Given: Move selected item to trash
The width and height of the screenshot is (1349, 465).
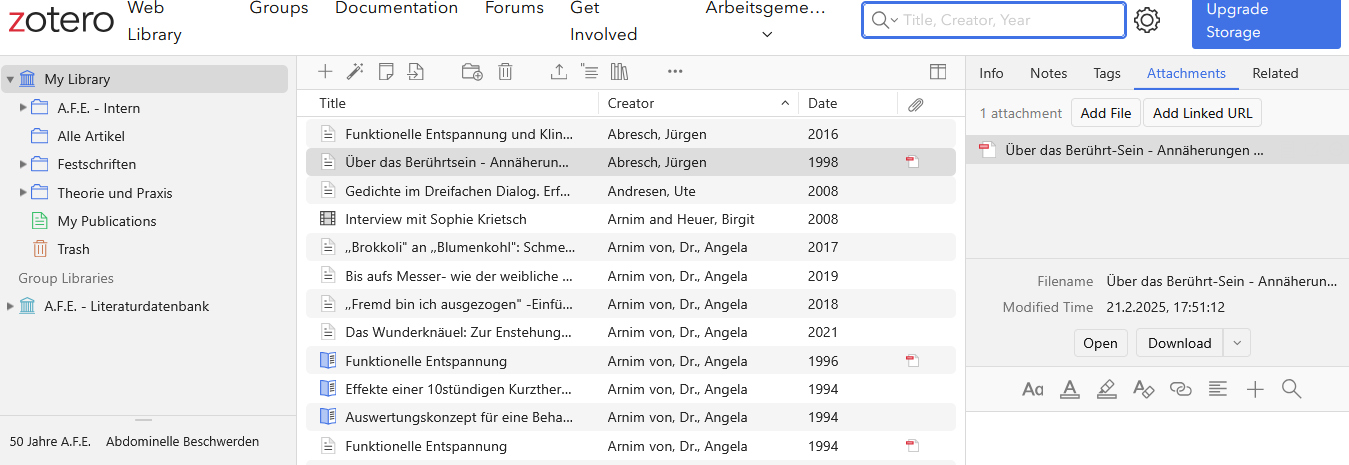Looking at the screenshot, I should 505,71.
